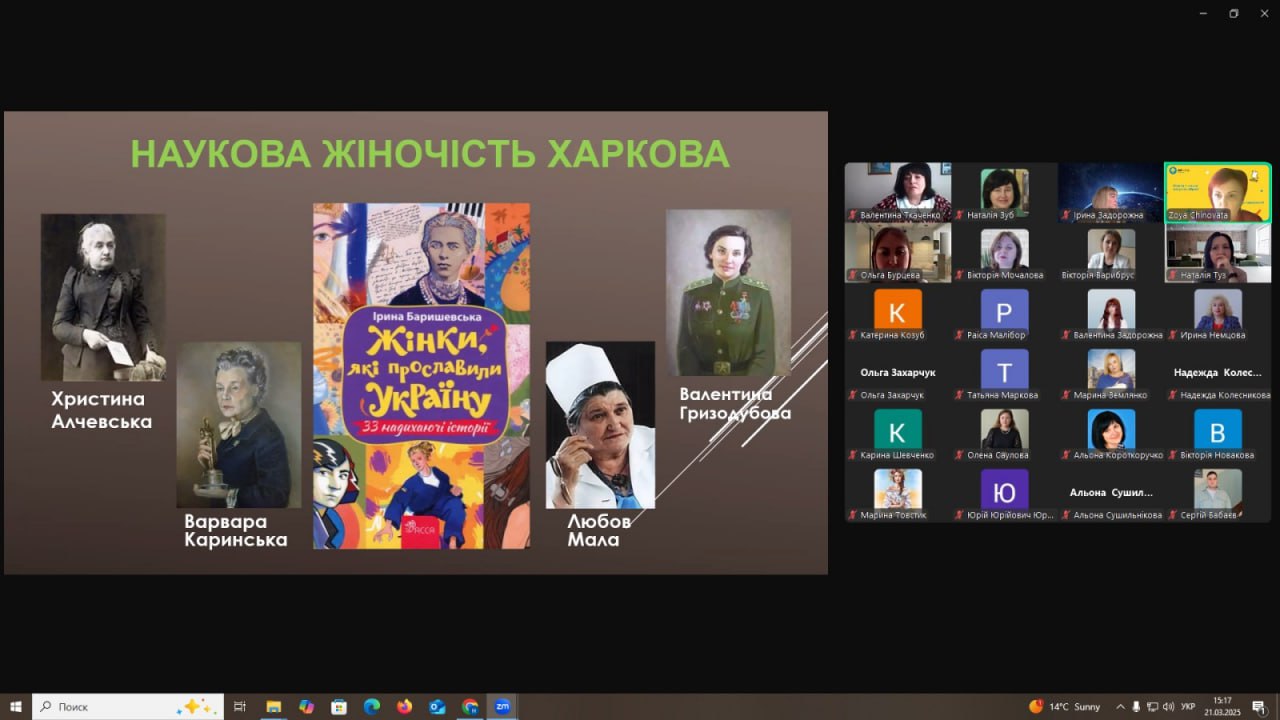Select Марина Землянко's participant tile

click(x=1111, y=372)
